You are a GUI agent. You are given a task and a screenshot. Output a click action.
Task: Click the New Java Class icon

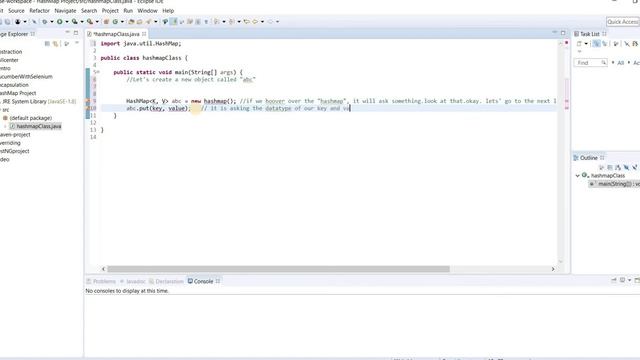click(x=115, y=22)
